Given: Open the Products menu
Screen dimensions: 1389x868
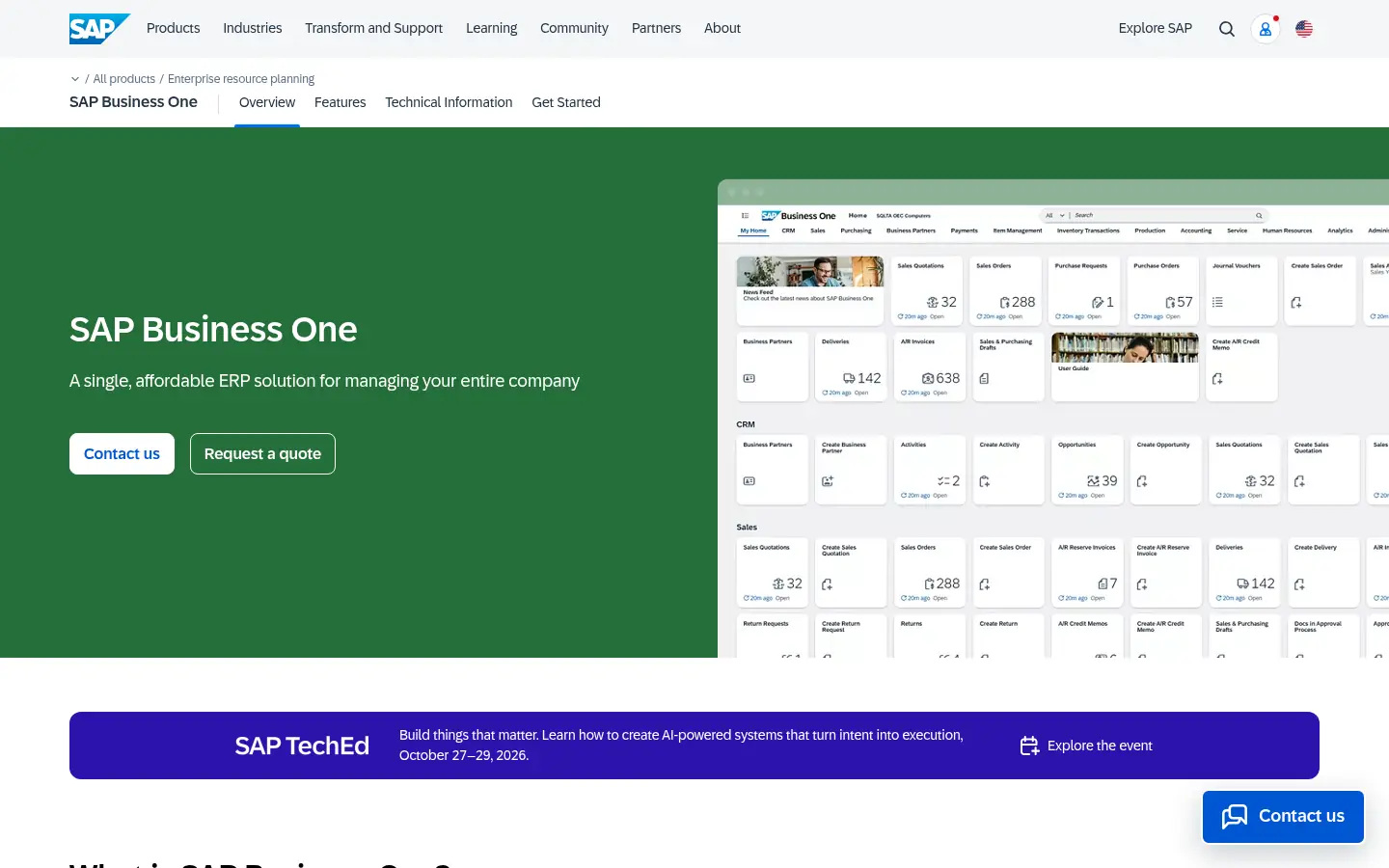Looking at the screenshot, I should (174, 28).
